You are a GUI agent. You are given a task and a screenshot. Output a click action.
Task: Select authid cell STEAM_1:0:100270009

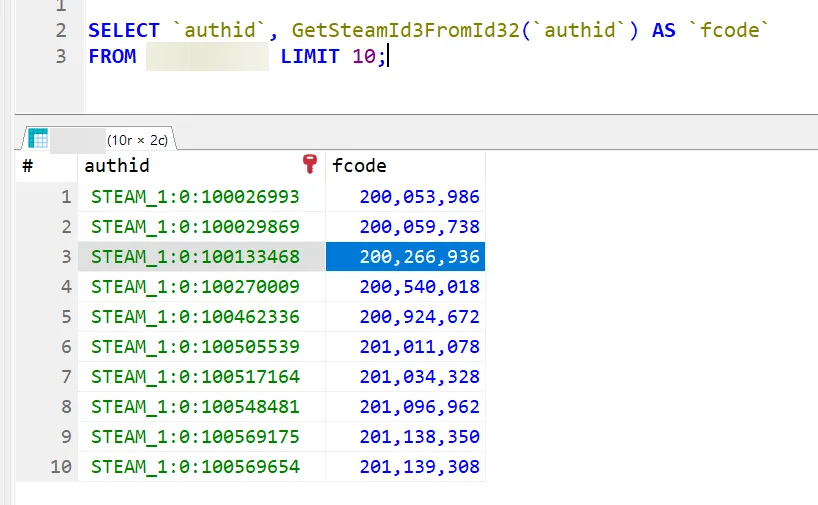click(195, 287)
